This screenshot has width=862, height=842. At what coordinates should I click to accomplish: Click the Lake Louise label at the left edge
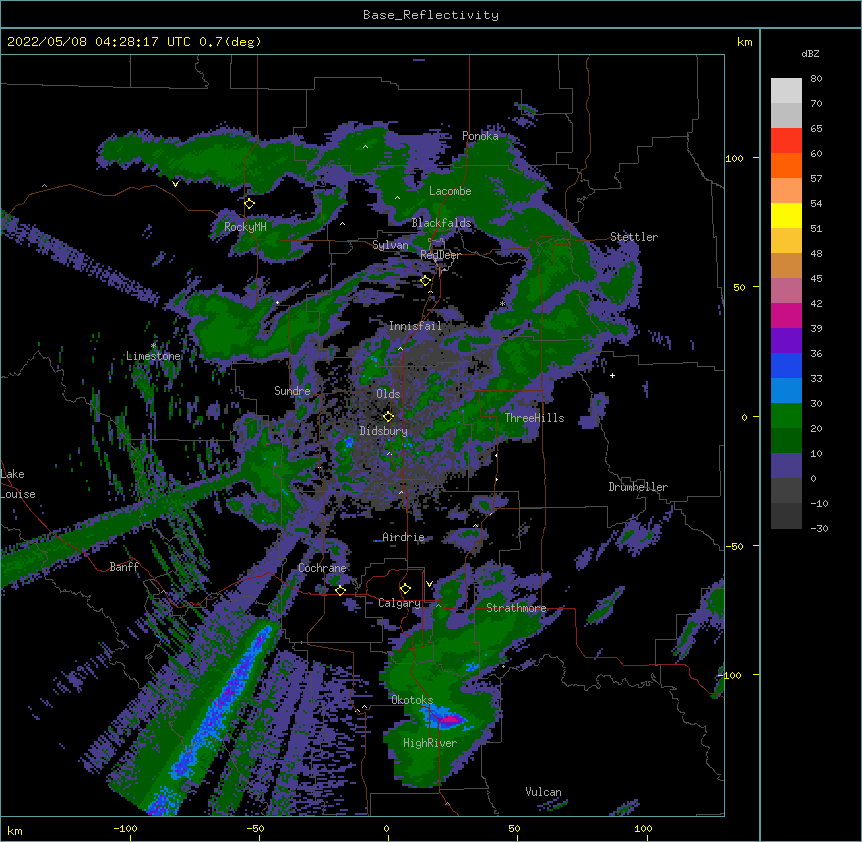click(16, 484)
